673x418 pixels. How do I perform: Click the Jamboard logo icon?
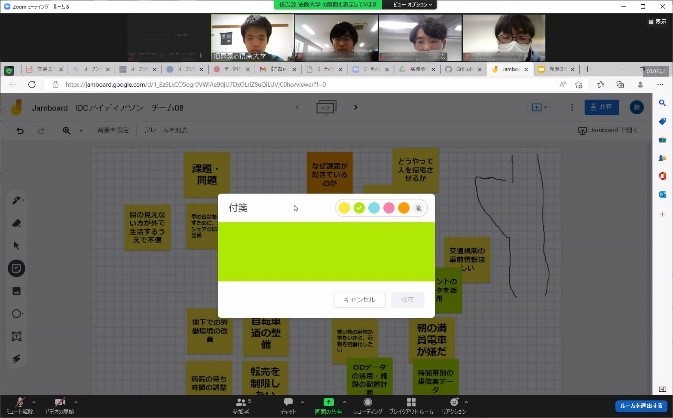tap(17, 107)
